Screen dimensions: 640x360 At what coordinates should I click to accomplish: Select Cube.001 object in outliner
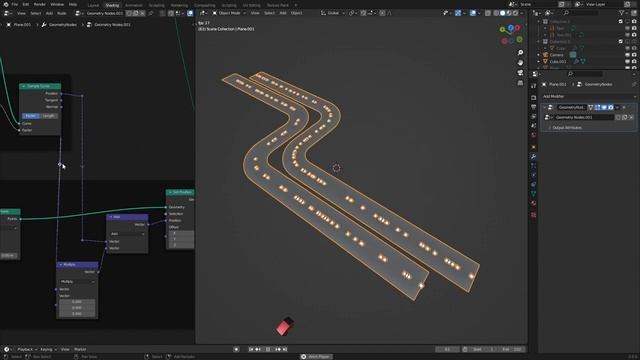[558, 62]
